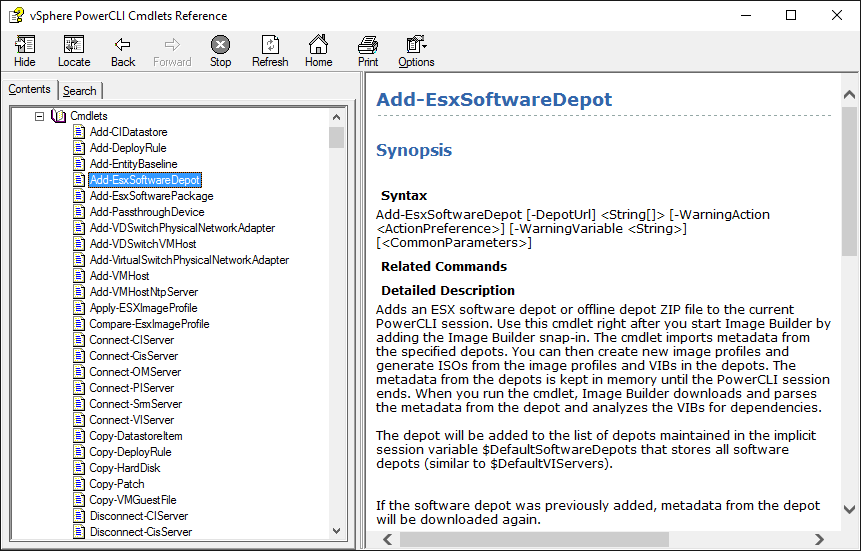
Task: Click the vSphere PowerCLI title bar icon
Action: 16,15
